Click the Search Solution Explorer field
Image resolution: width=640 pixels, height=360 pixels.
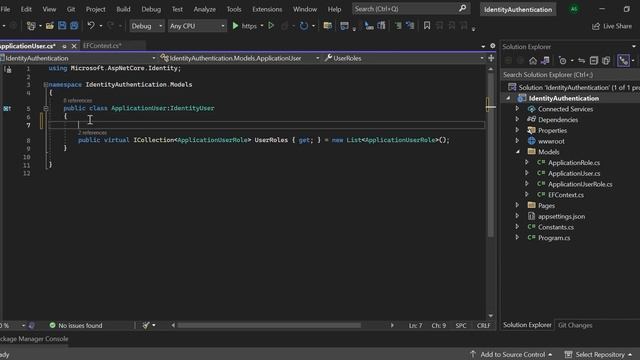[570, 75]
